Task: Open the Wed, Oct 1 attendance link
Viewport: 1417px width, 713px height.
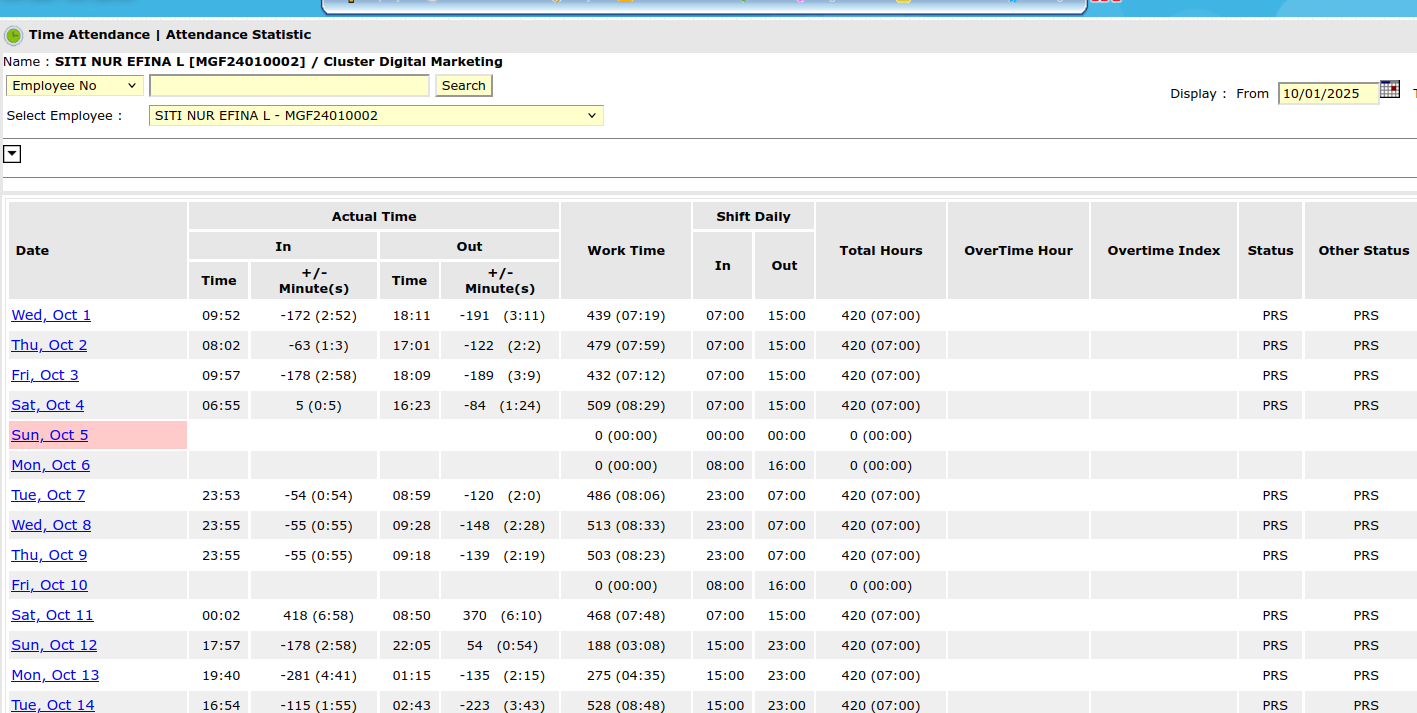Action: pos(51,315)
